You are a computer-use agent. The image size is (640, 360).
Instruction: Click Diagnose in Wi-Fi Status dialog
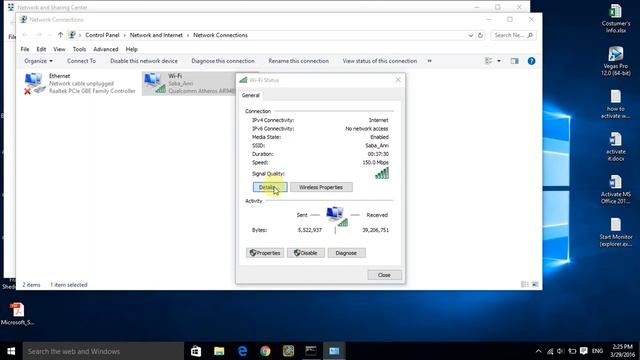(x=346, y=253)
